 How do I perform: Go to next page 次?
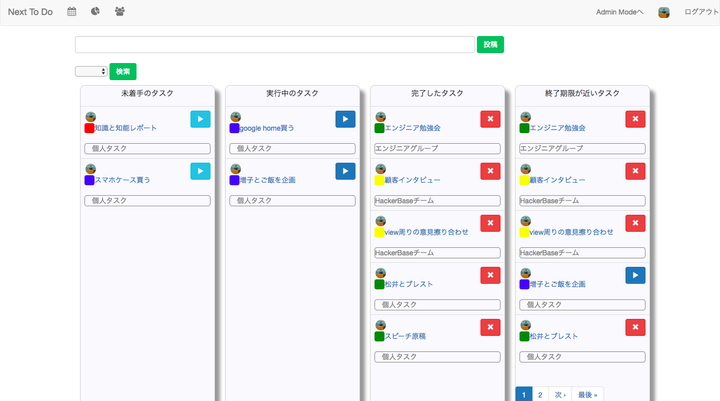tap(560, 395)
